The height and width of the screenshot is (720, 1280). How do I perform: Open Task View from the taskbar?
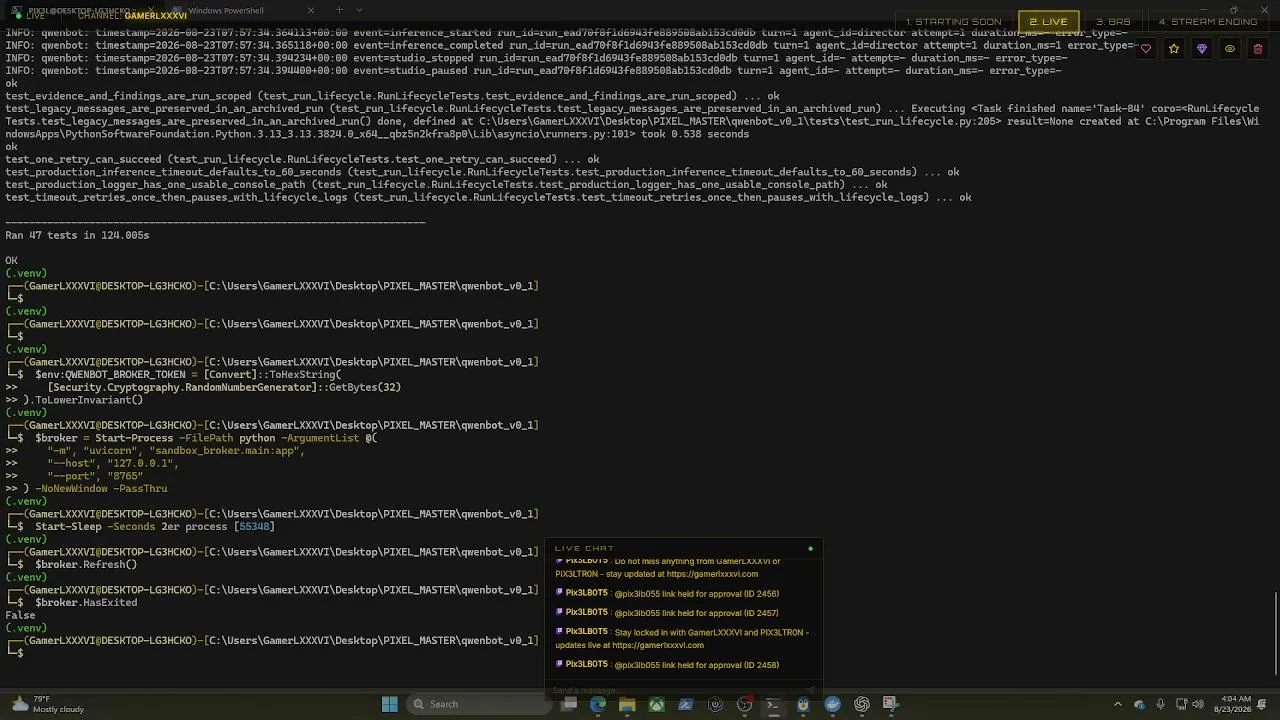569,704
